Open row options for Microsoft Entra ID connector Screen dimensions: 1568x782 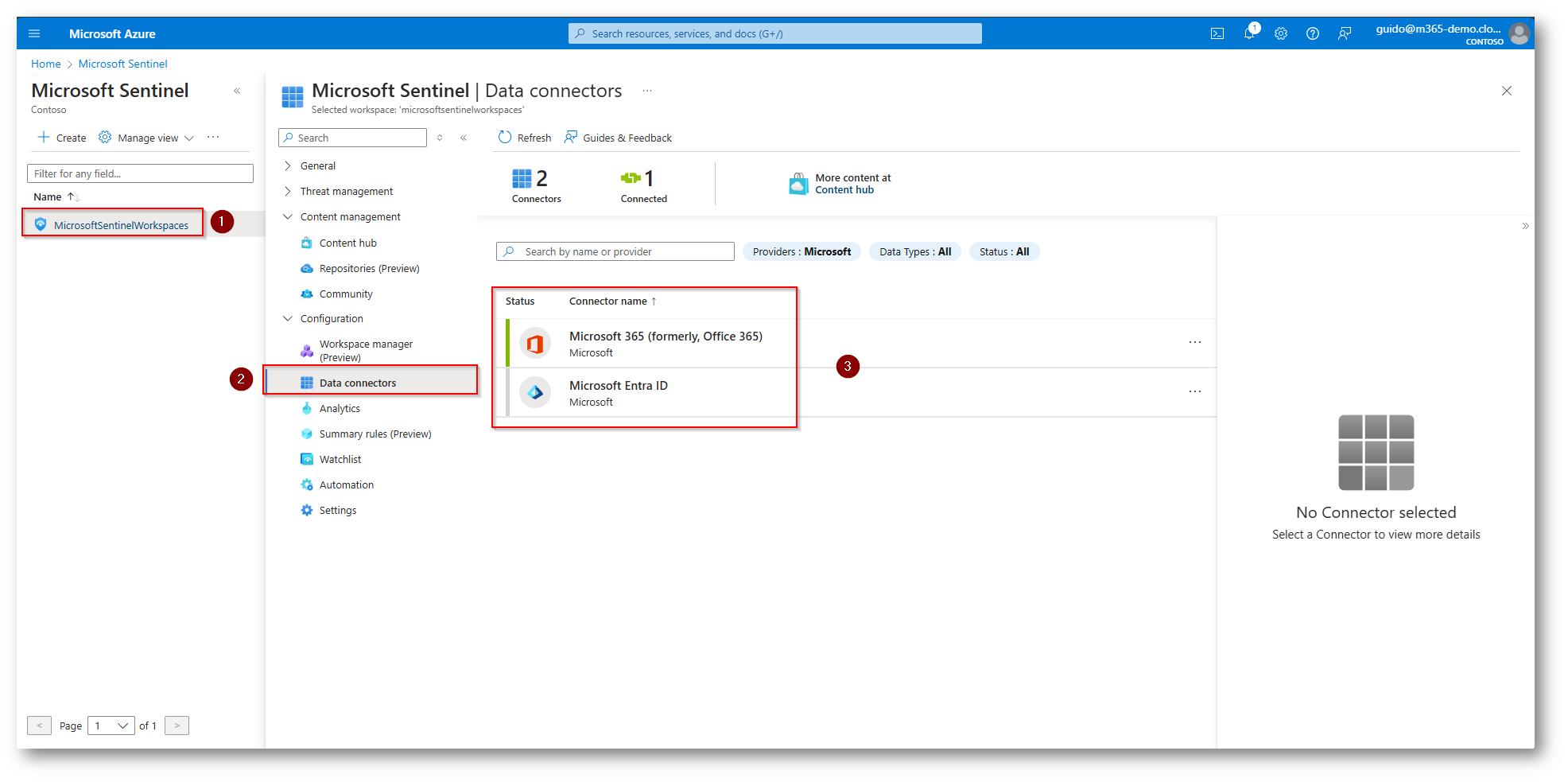tap(1195, 391)
